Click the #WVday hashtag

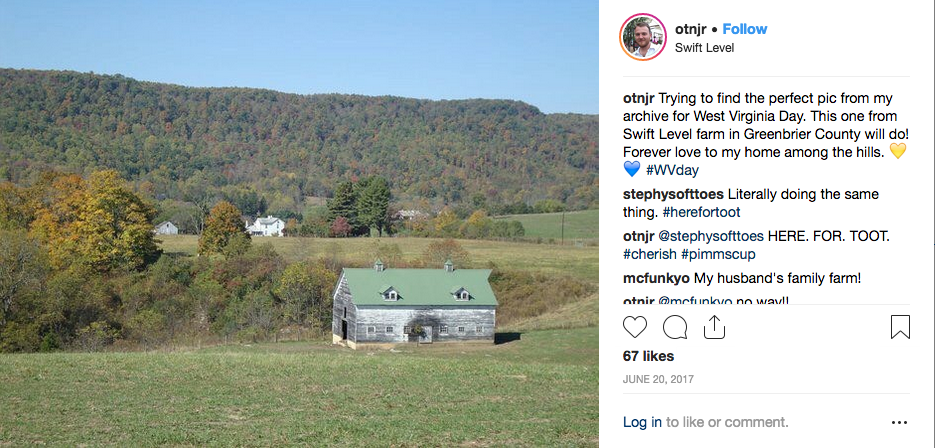point(672,170)
